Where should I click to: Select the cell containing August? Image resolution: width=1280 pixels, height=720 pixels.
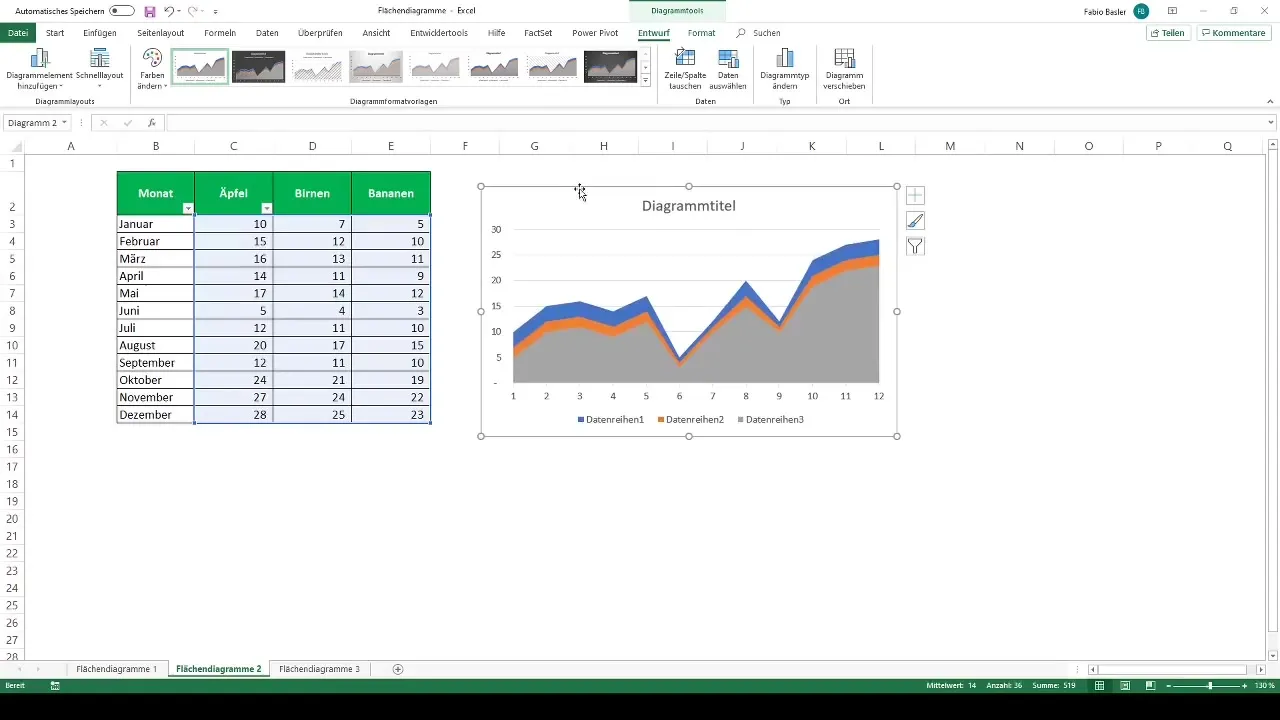point(156,345)
